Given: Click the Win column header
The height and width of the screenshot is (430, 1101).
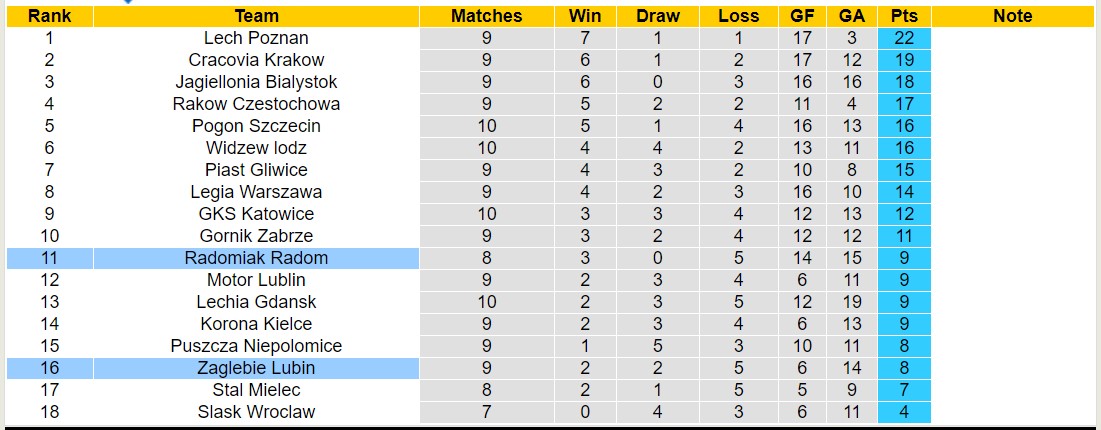Looking at the screenshot, I should coord(584,16).
